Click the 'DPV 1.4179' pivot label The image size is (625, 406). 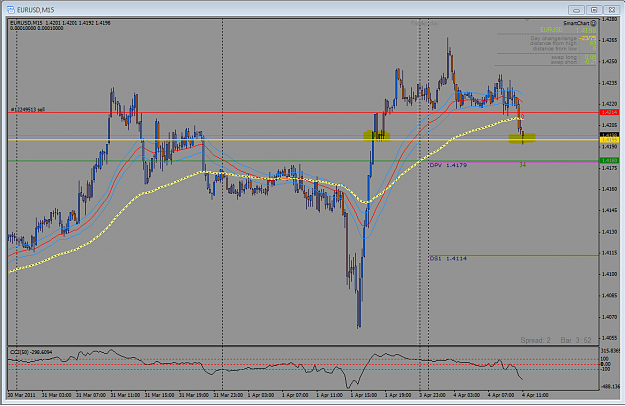point(448,165)
